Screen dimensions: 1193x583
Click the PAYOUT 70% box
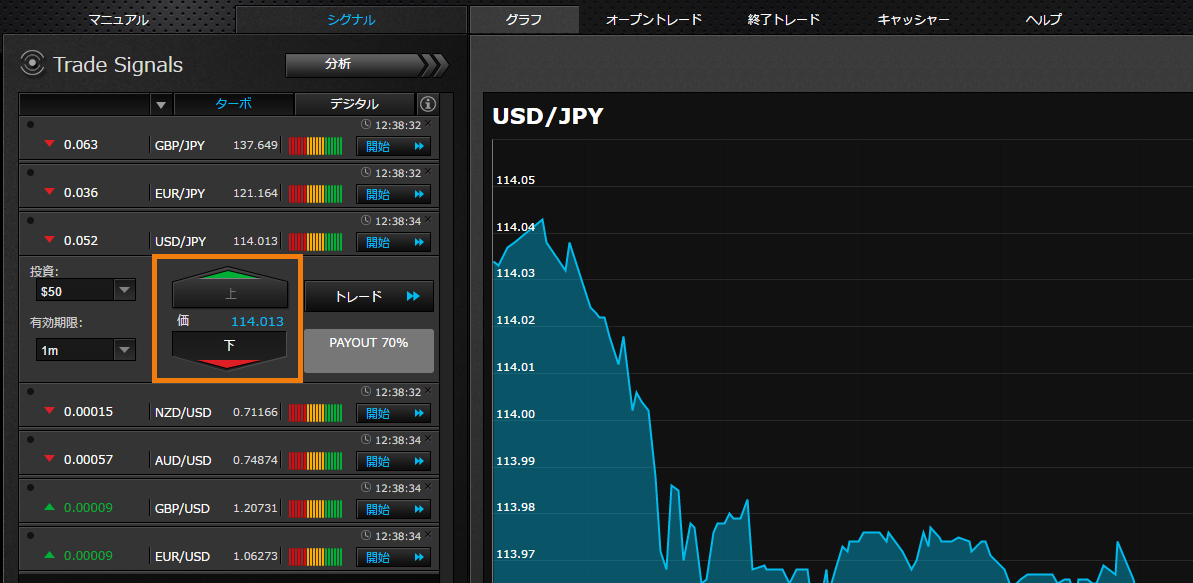pos(369,351)
